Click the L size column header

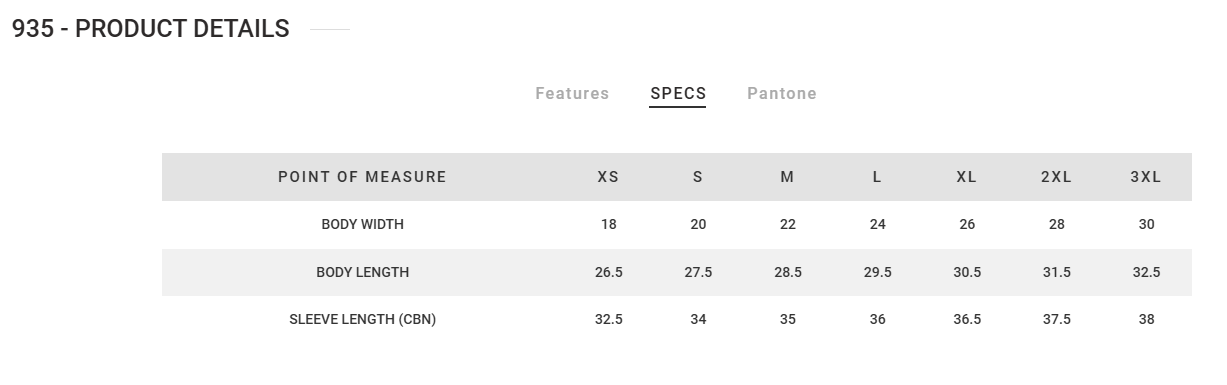point(877,177)
